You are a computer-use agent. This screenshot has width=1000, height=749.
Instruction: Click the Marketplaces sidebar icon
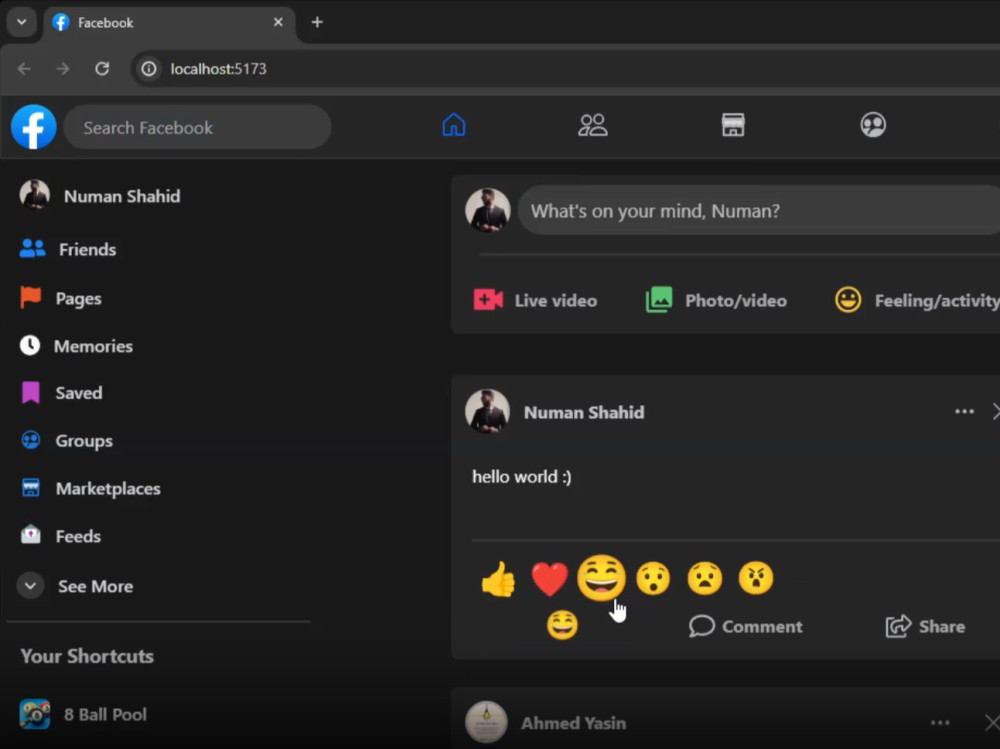(31, 487)
